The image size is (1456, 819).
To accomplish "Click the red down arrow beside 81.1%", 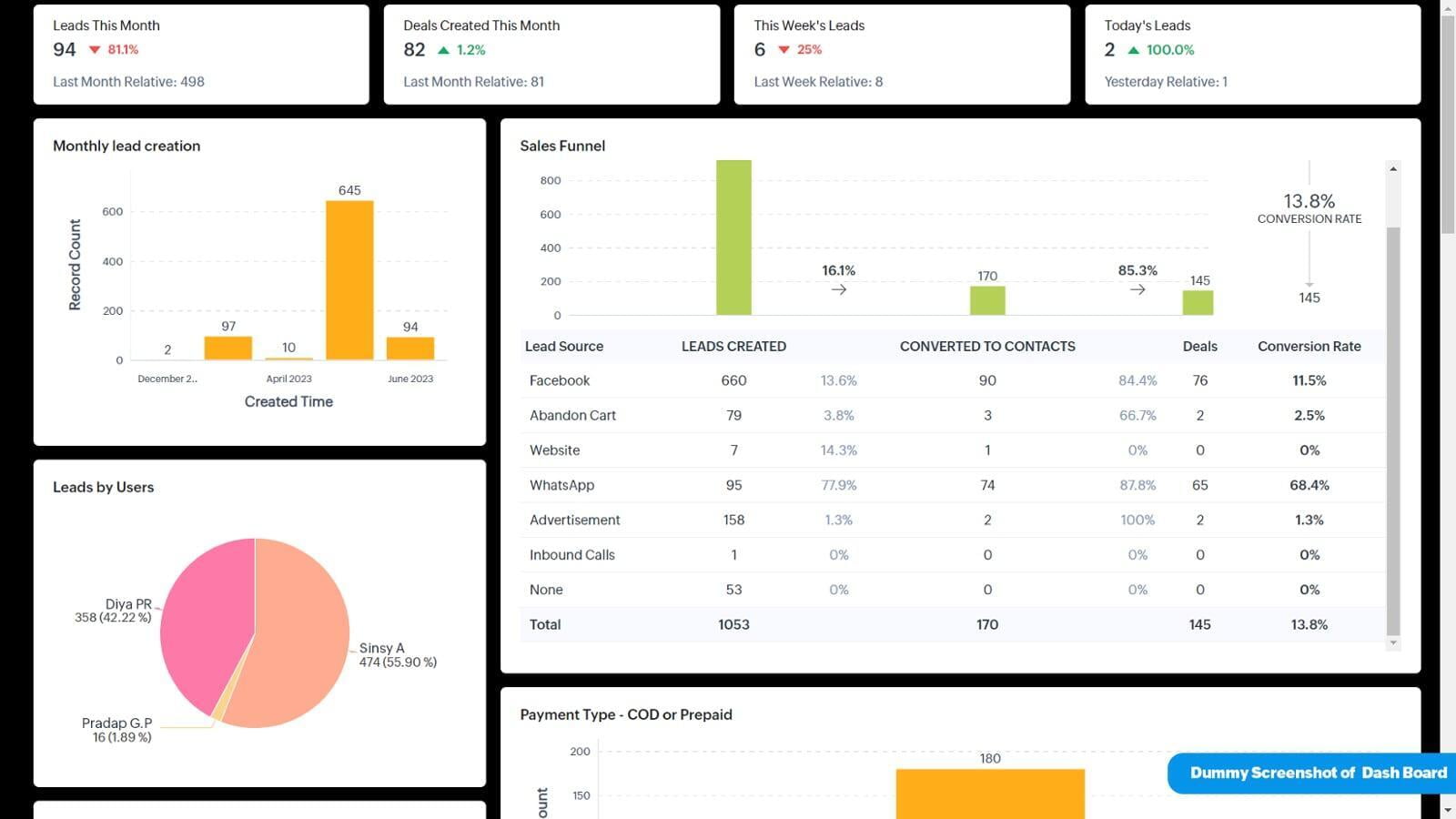I will point(95,50).
